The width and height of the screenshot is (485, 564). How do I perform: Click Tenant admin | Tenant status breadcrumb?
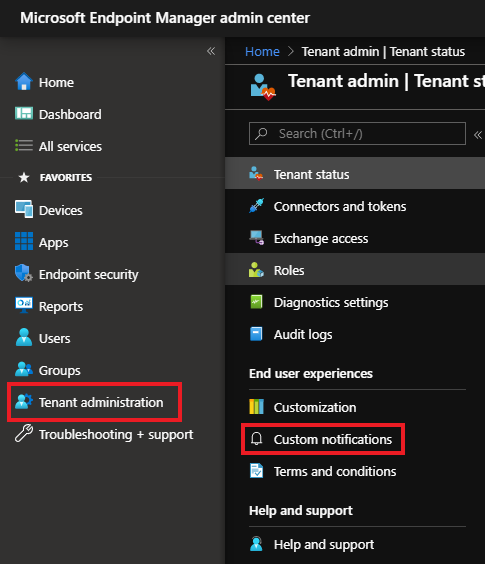[383, 51]
